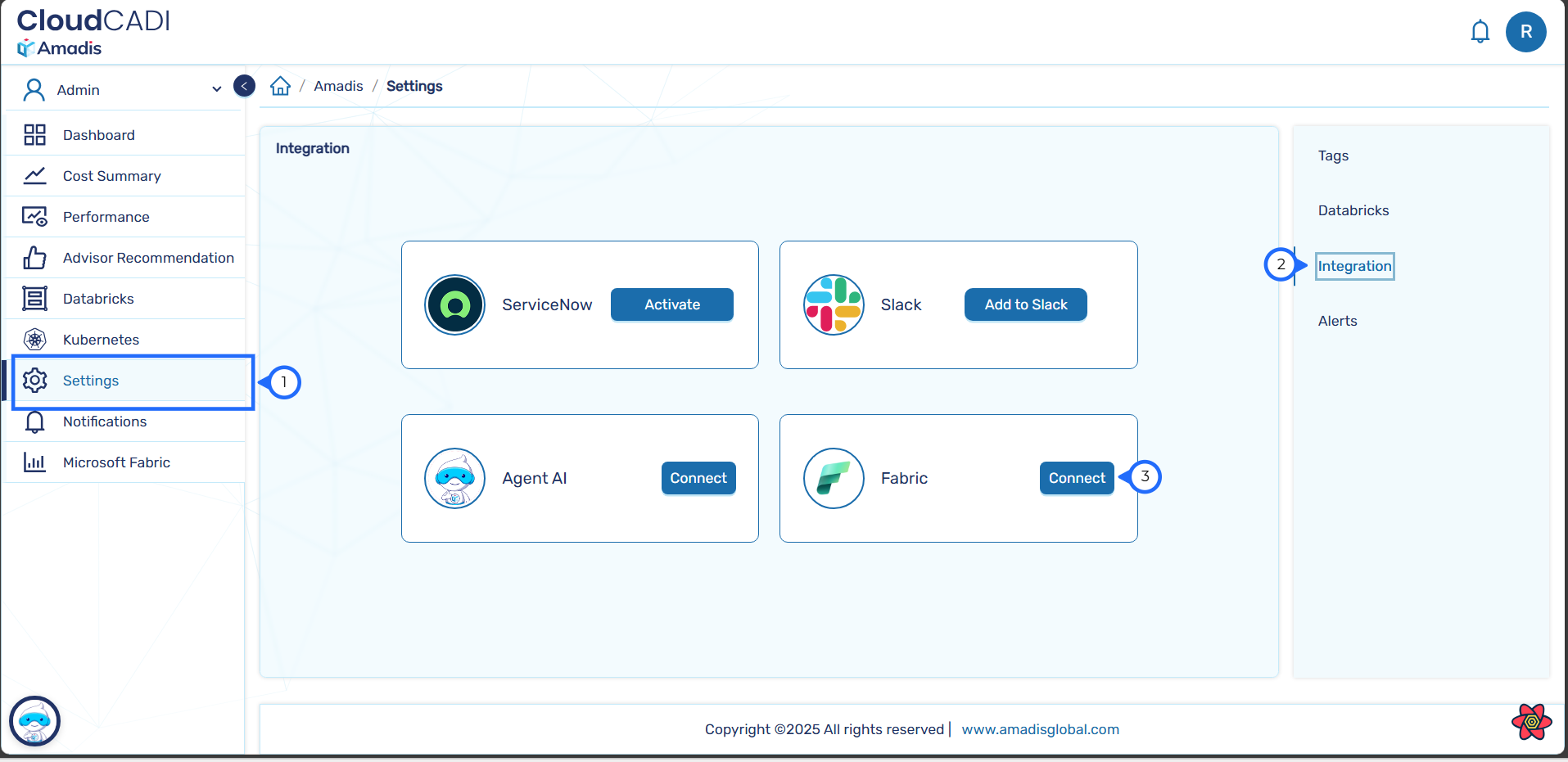Open the www.amadisglobal.com footer link
The width and height of the screenshot is (1568, 762).
(1040, 729)
